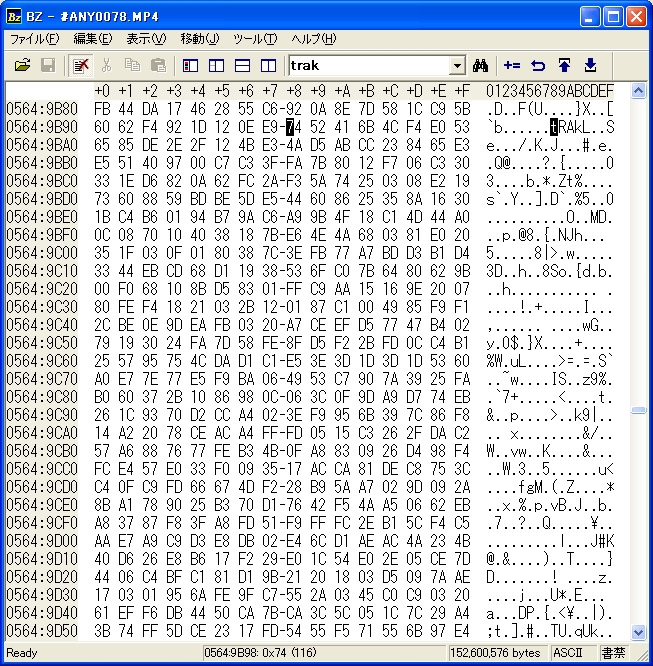The image size is (653, 666).
Task: Open the 移動(J) menu
Action: pos(200,39)
